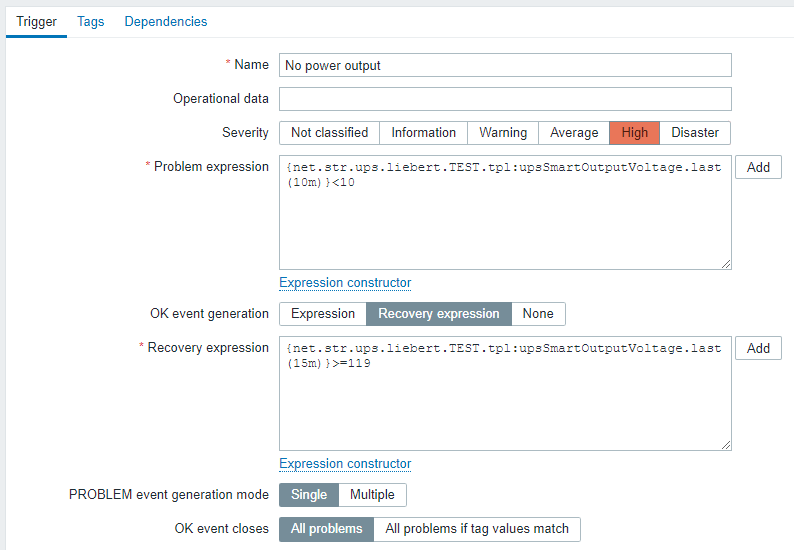This screenshot has height=550, width=794.
Task: Open the Tags tab
Action: pyautogui.click(x=91, y=21)
